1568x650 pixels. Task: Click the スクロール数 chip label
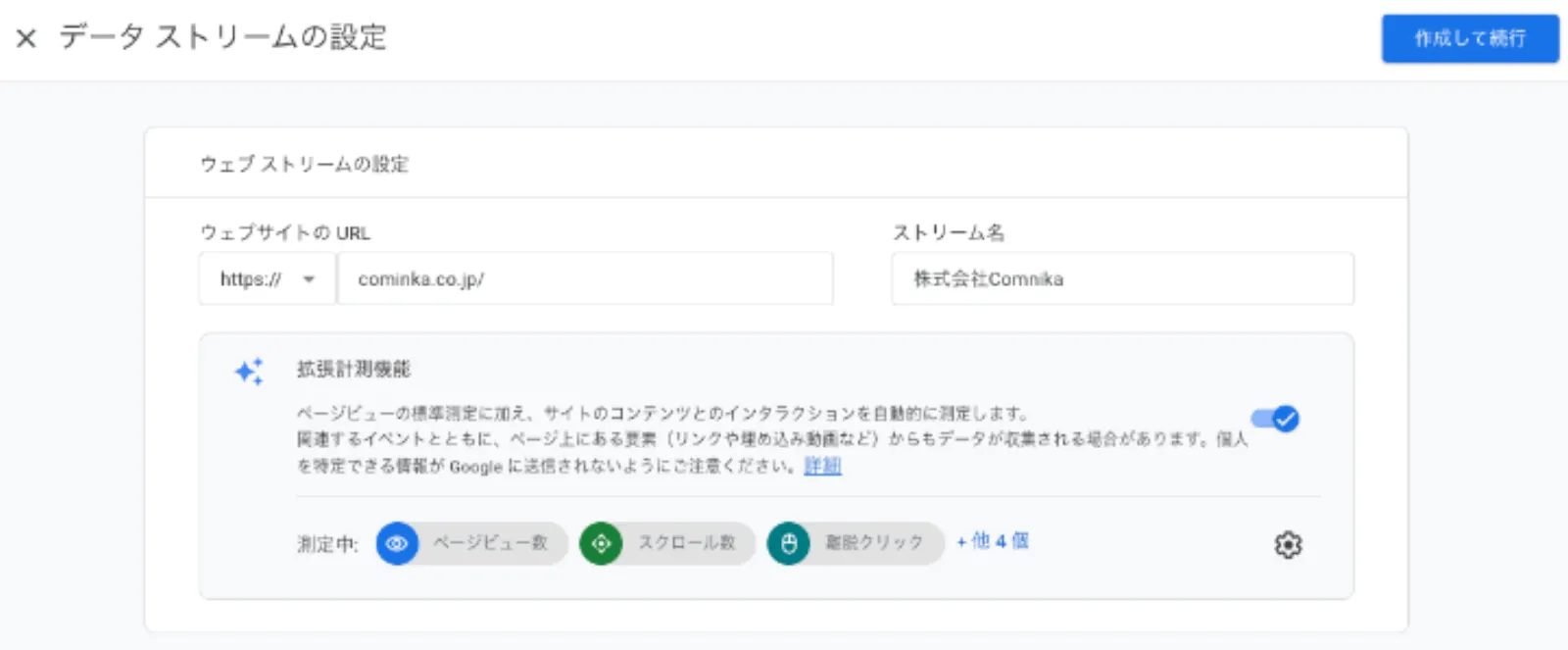[687, 543]
